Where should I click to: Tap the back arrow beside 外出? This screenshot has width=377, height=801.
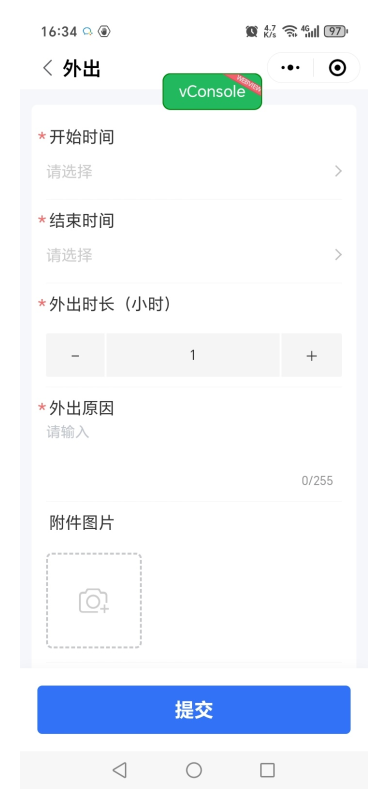(x=48, y=68)
